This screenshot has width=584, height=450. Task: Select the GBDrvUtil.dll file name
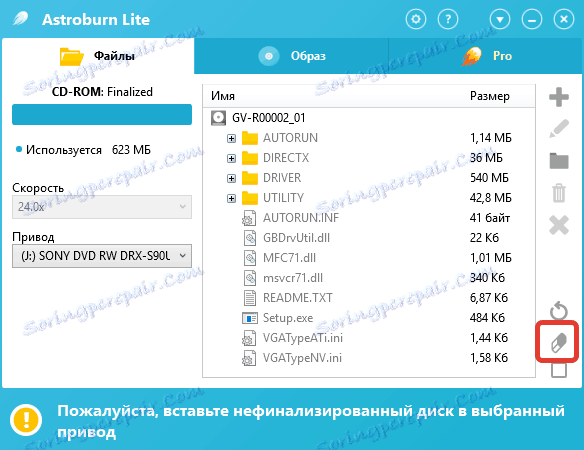296,238
